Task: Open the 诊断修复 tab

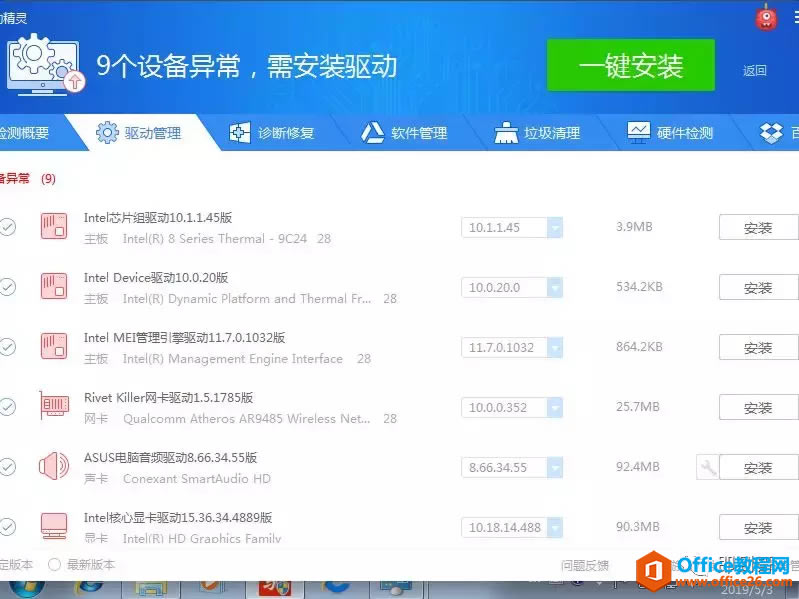Action: point(271,133)
